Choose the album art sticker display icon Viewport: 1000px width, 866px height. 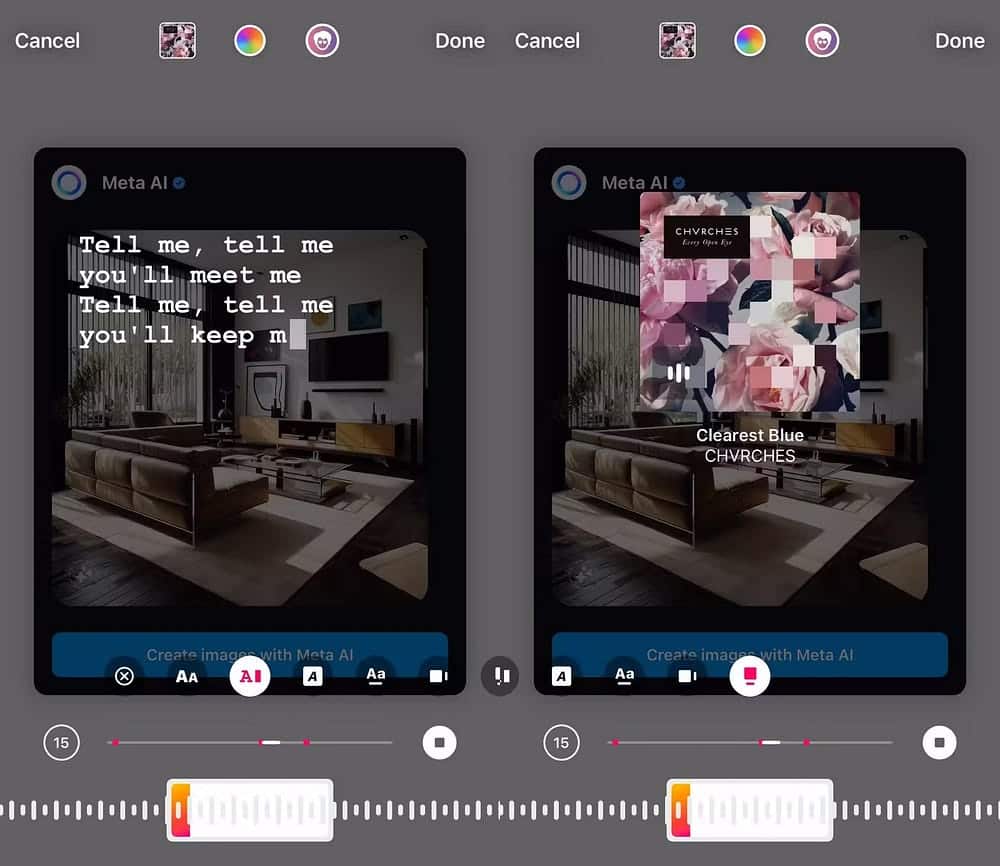(x=437, y=676)
